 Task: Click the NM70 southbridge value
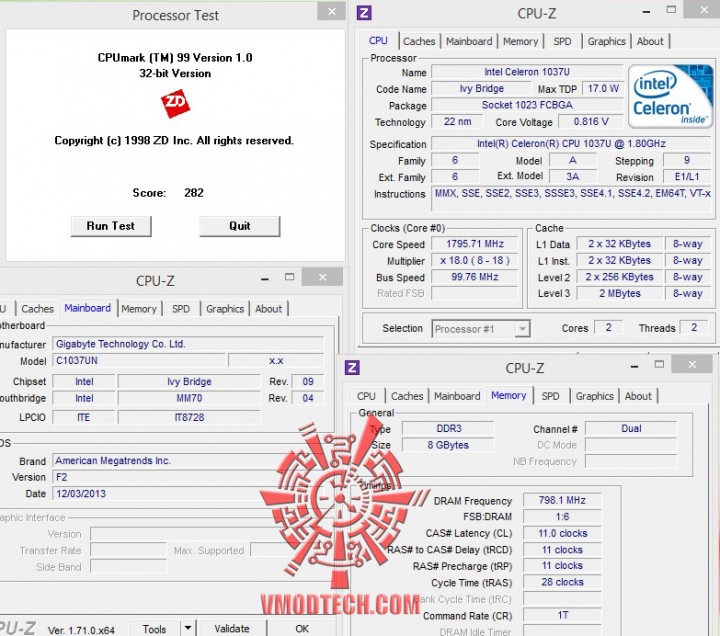point(189,398)
